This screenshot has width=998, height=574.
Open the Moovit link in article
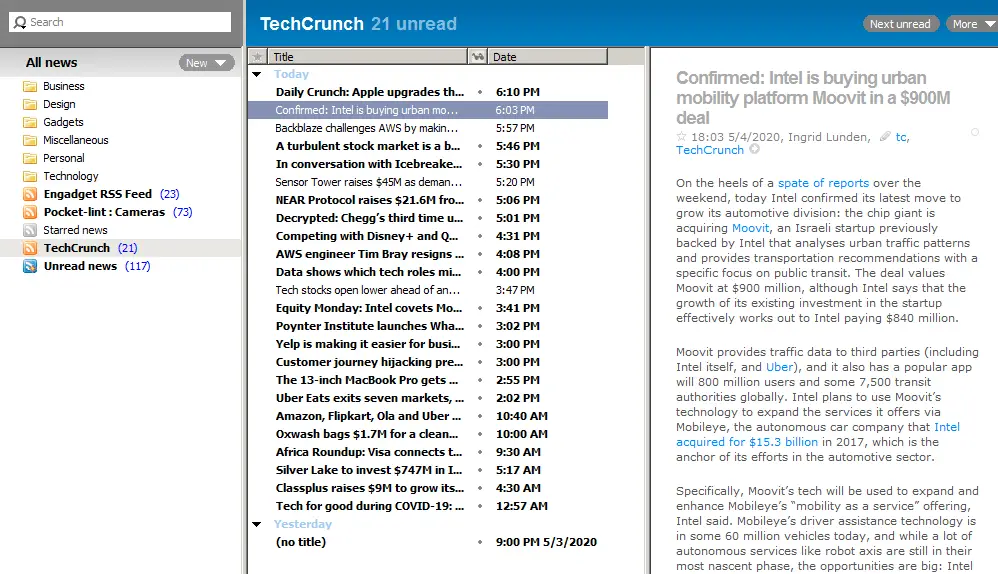pos(750,228)
